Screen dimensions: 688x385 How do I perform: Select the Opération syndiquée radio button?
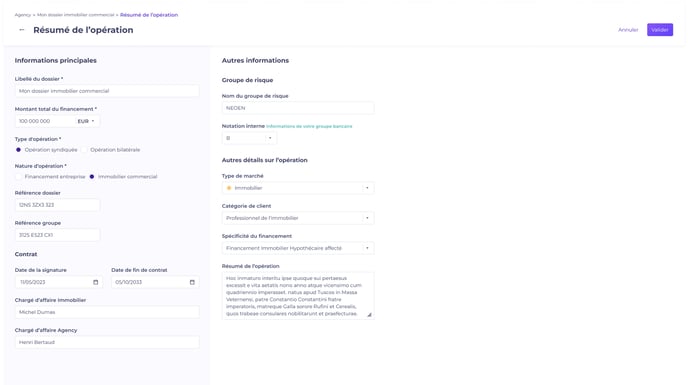tap(18, 150)
